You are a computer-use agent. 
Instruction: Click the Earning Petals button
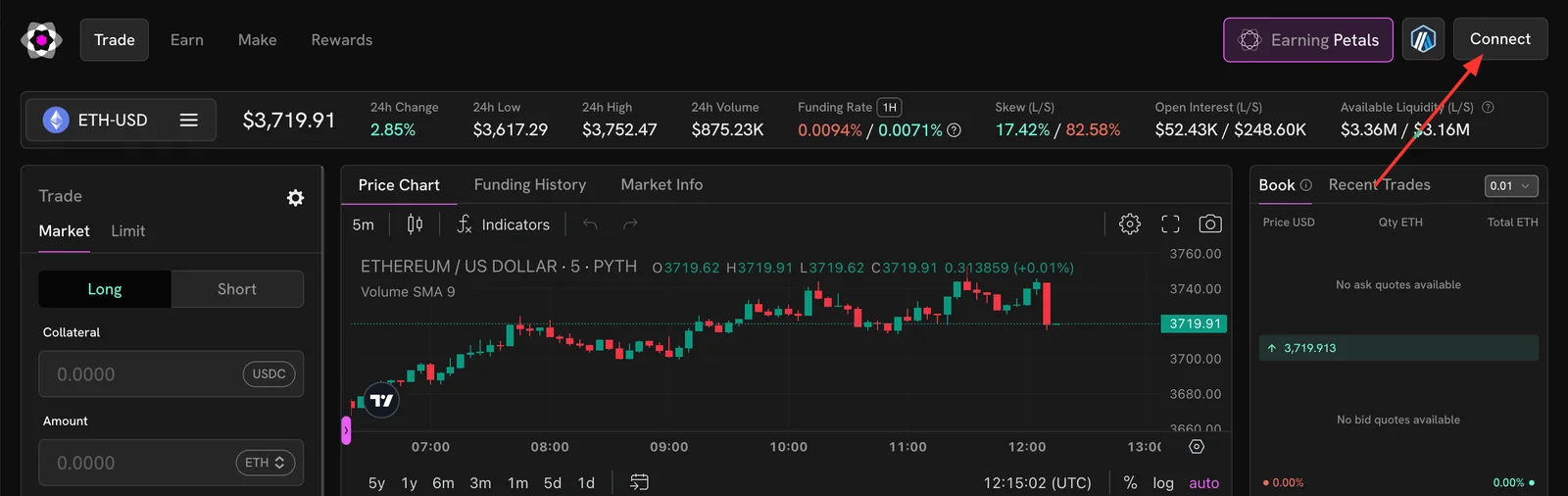(x=1308, y=40)
